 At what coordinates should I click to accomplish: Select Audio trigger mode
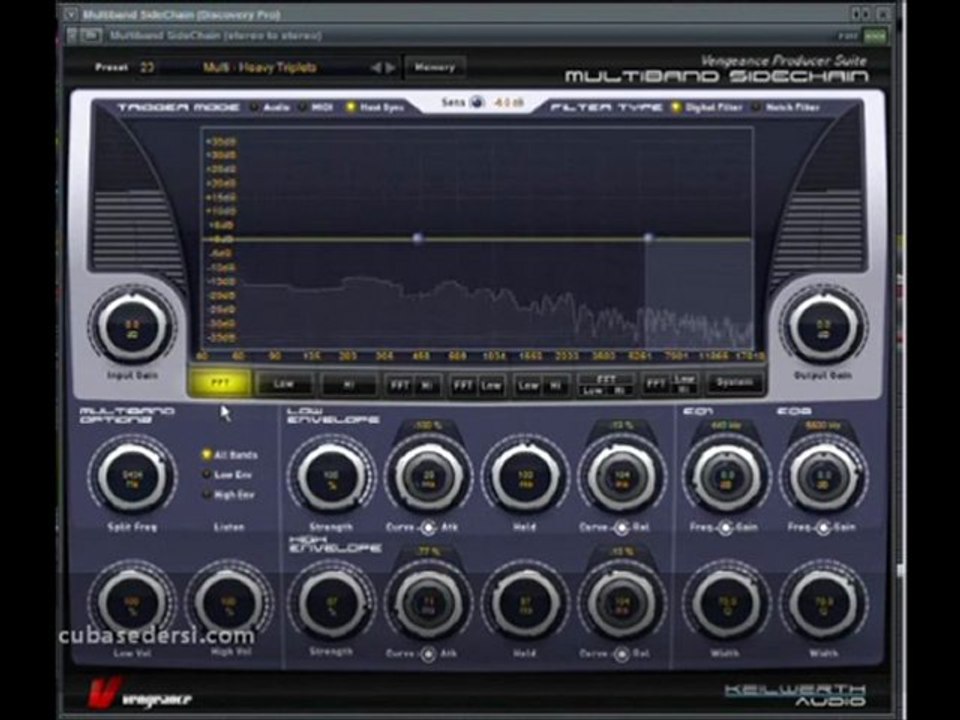point(270,107)
